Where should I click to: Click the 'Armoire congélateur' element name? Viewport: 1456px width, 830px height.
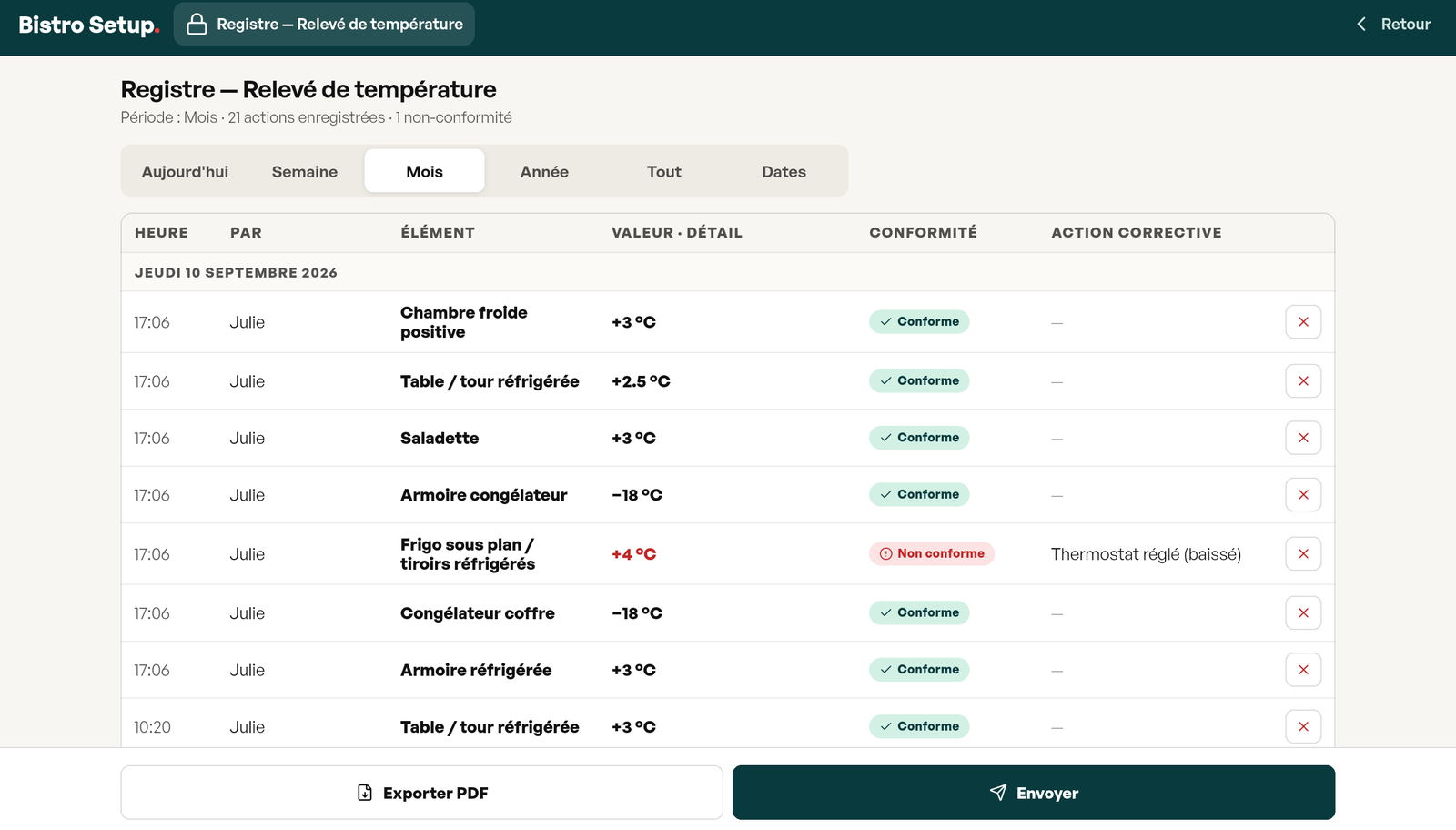click(x=483, y=495)
